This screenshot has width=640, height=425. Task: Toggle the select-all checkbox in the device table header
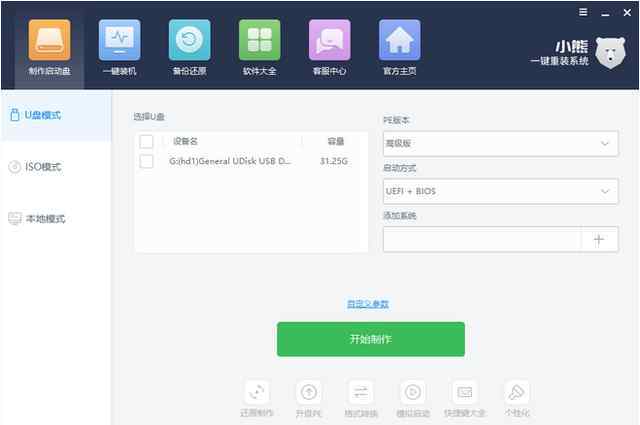click(146, 142)
